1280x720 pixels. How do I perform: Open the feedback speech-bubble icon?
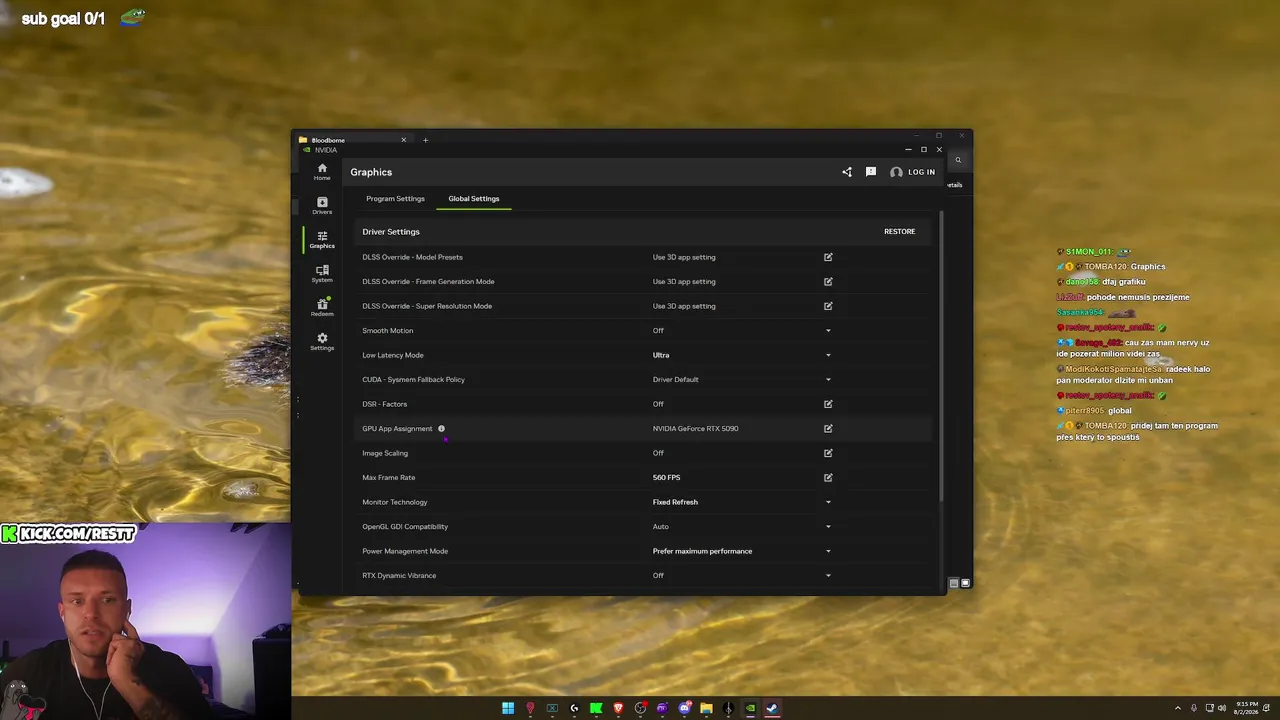871,172
